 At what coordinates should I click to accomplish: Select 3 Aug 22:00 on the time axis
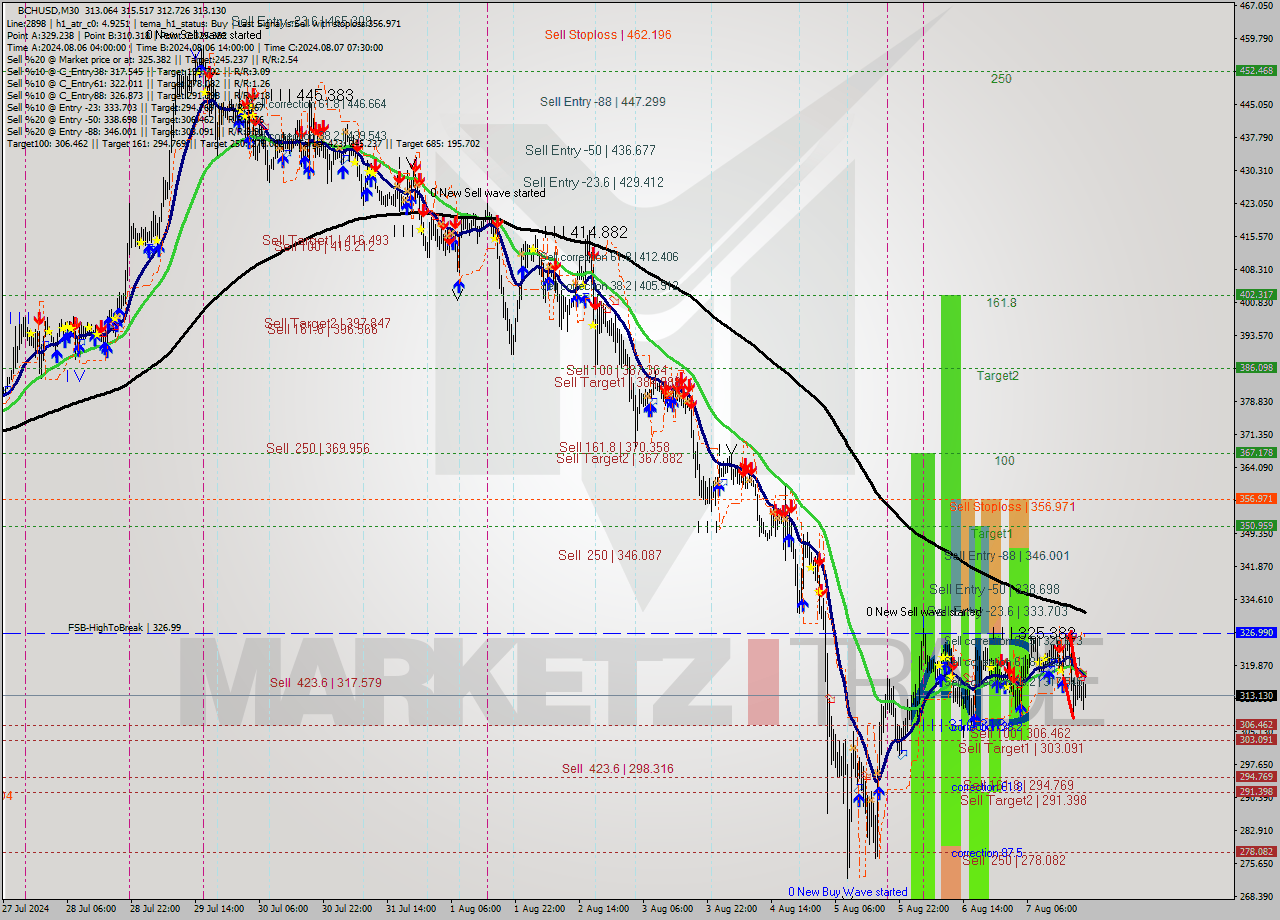731,910
